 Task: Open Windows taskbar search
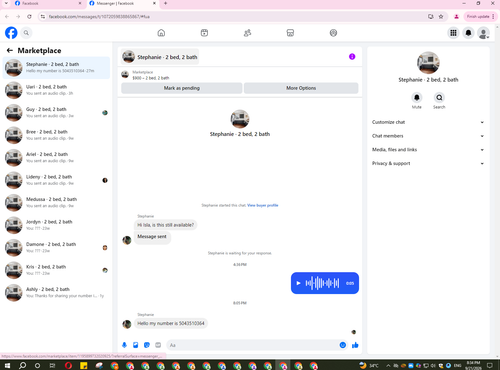22,365
